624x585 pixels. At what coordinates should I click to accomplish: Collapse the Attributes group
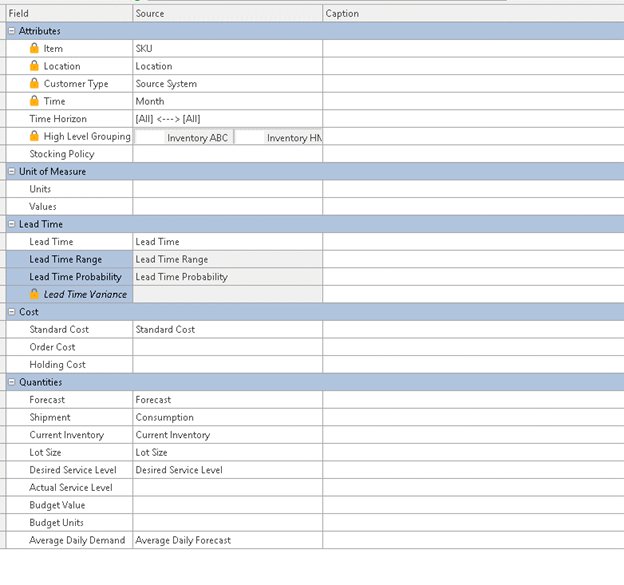(12, 31)
